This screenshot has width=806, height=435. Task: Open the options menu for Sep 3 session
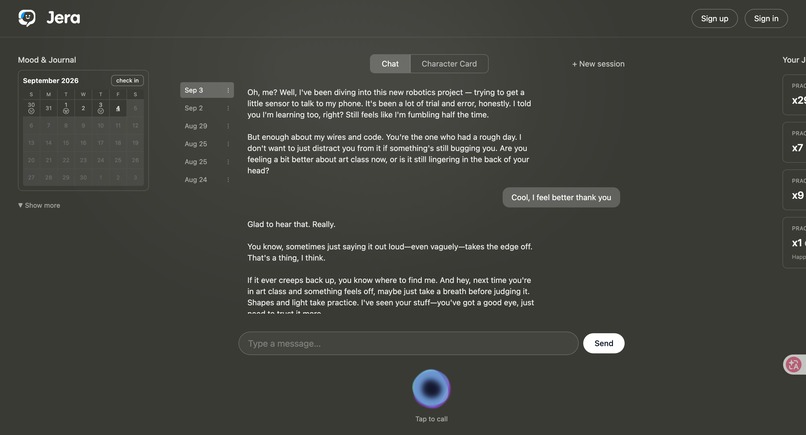[228, 90]
